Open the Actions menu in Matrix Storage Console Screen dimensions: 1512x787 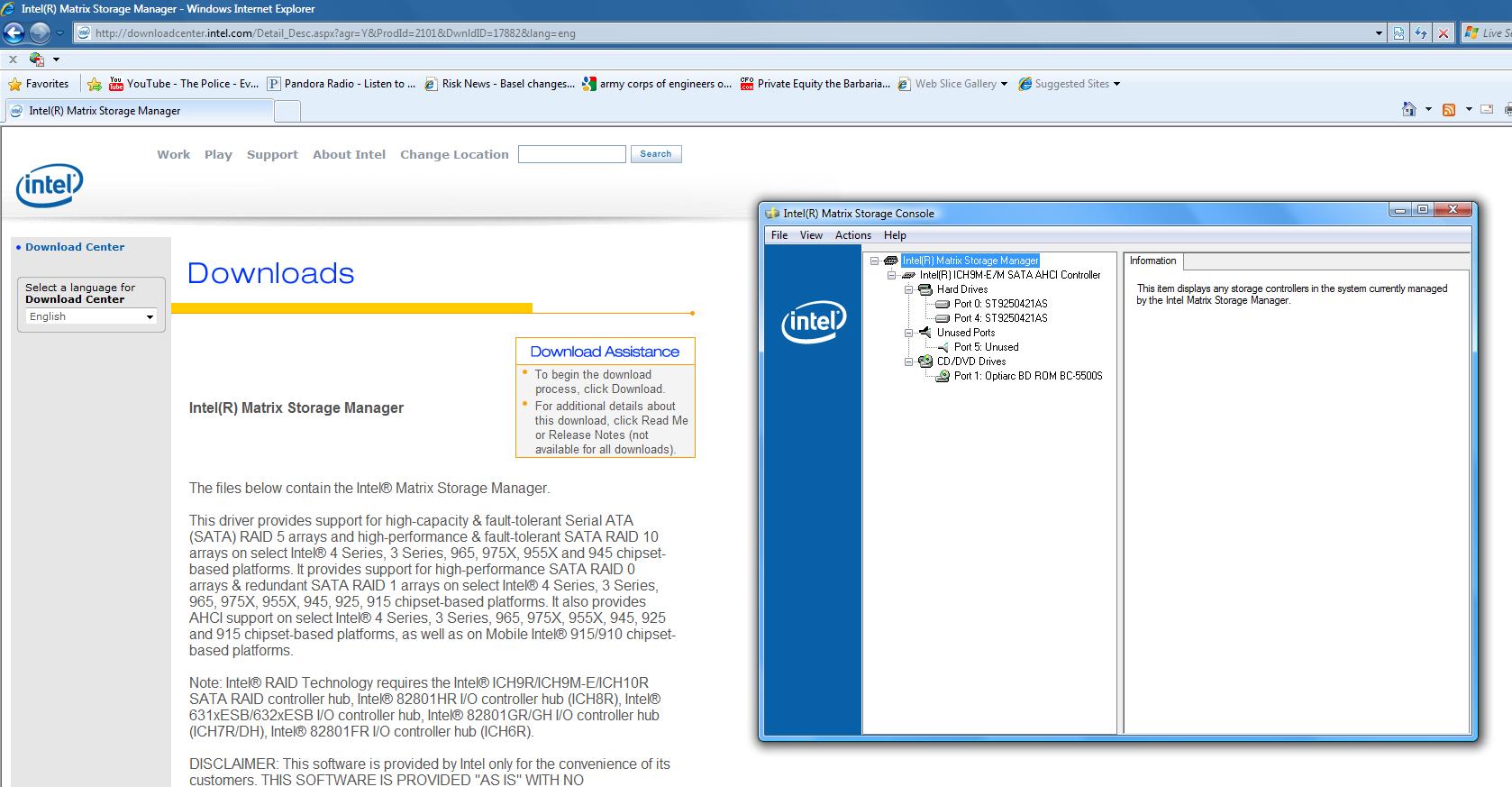click(x=852, y=235)
